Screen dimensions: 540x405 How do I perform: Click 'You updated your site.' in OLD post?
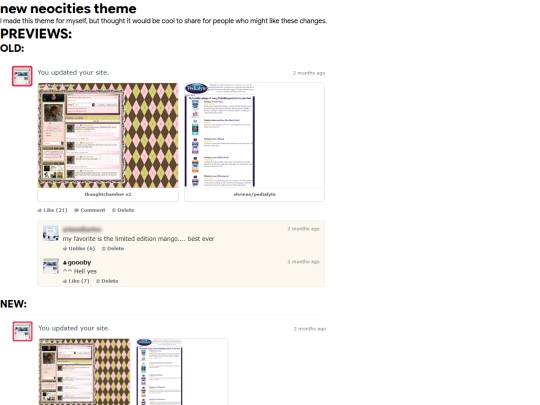(73, 72)
